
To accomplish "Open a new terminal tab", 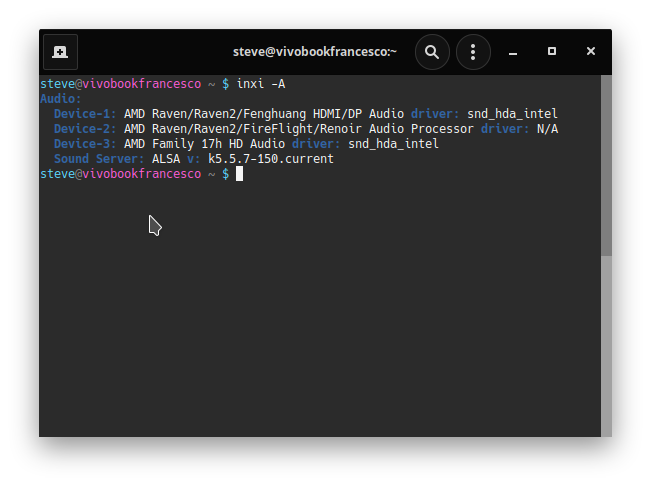I will click(x=60, y=51).
